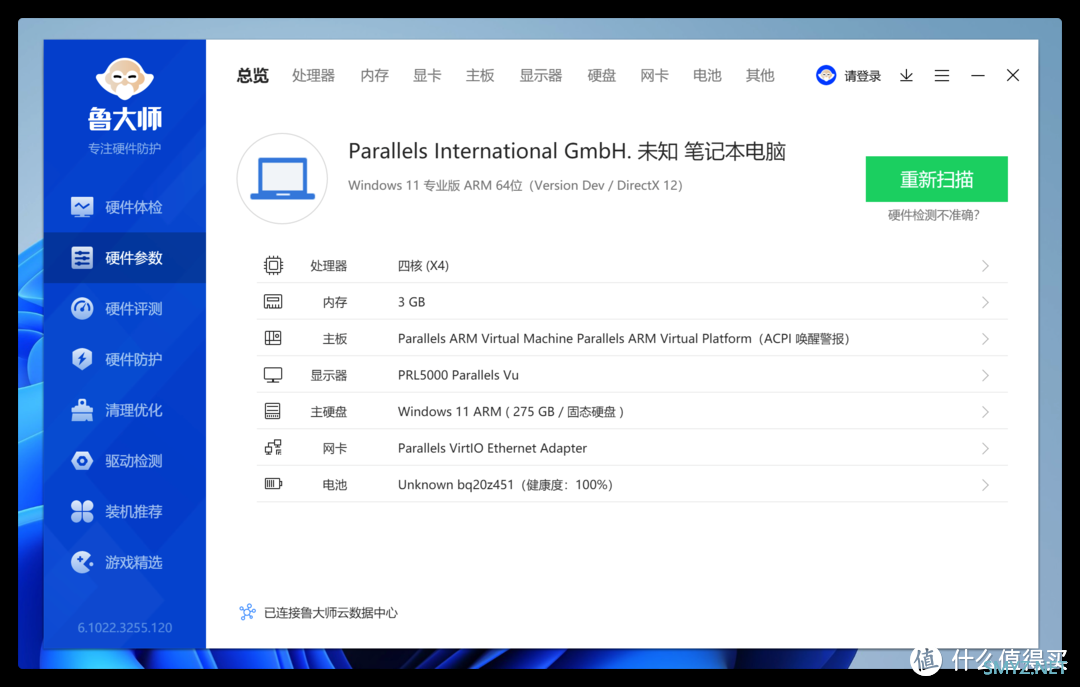Click the large laptop computer icon
1080x687 pixels.
[x=282, y=178]
